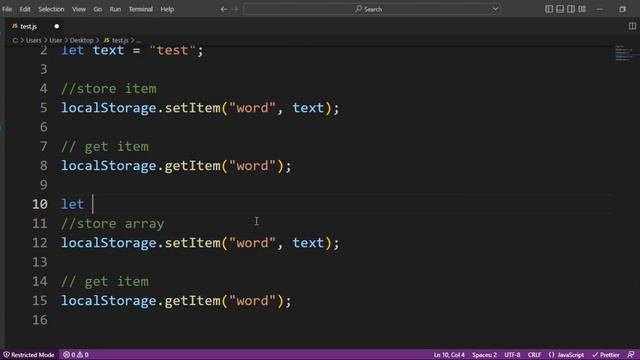Split the editor to the right
The width and height of the screenshot is (640, 360).
[x=632, y=26]
